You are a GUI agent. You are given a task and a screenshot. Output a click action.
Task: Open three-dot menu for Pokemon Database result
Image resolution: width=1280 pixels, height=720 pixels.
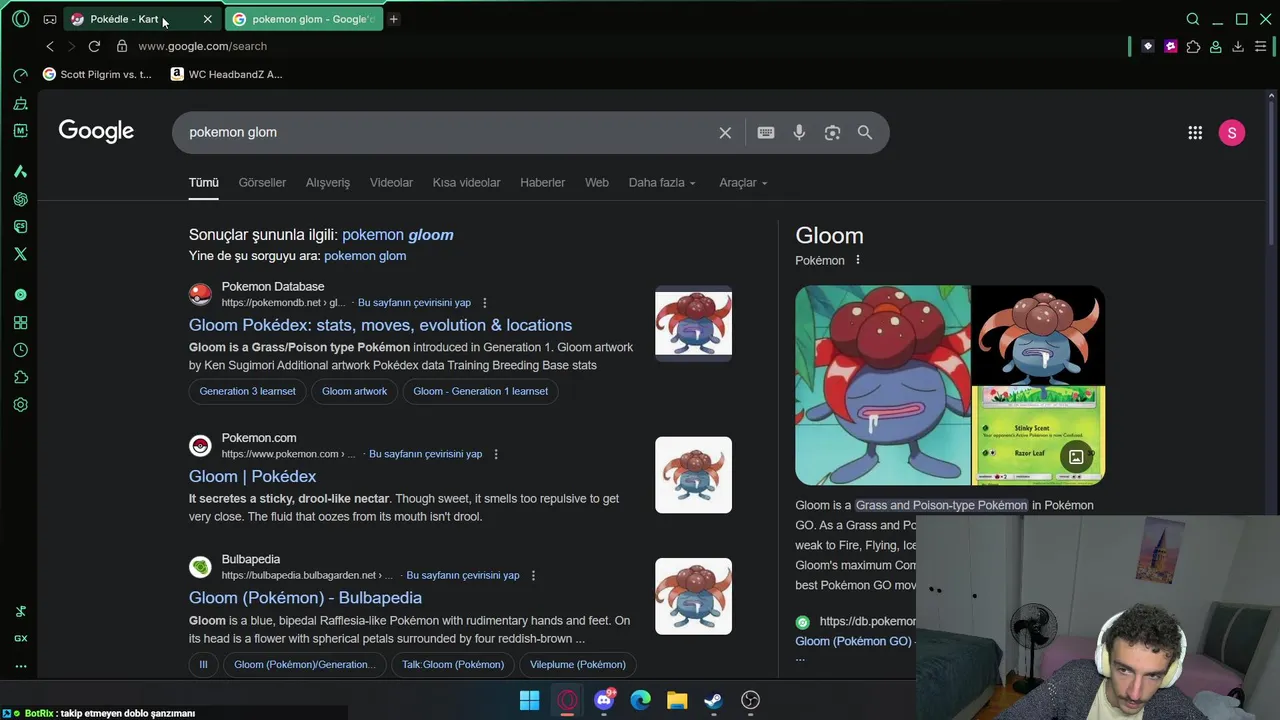click(x=485, y=303)
